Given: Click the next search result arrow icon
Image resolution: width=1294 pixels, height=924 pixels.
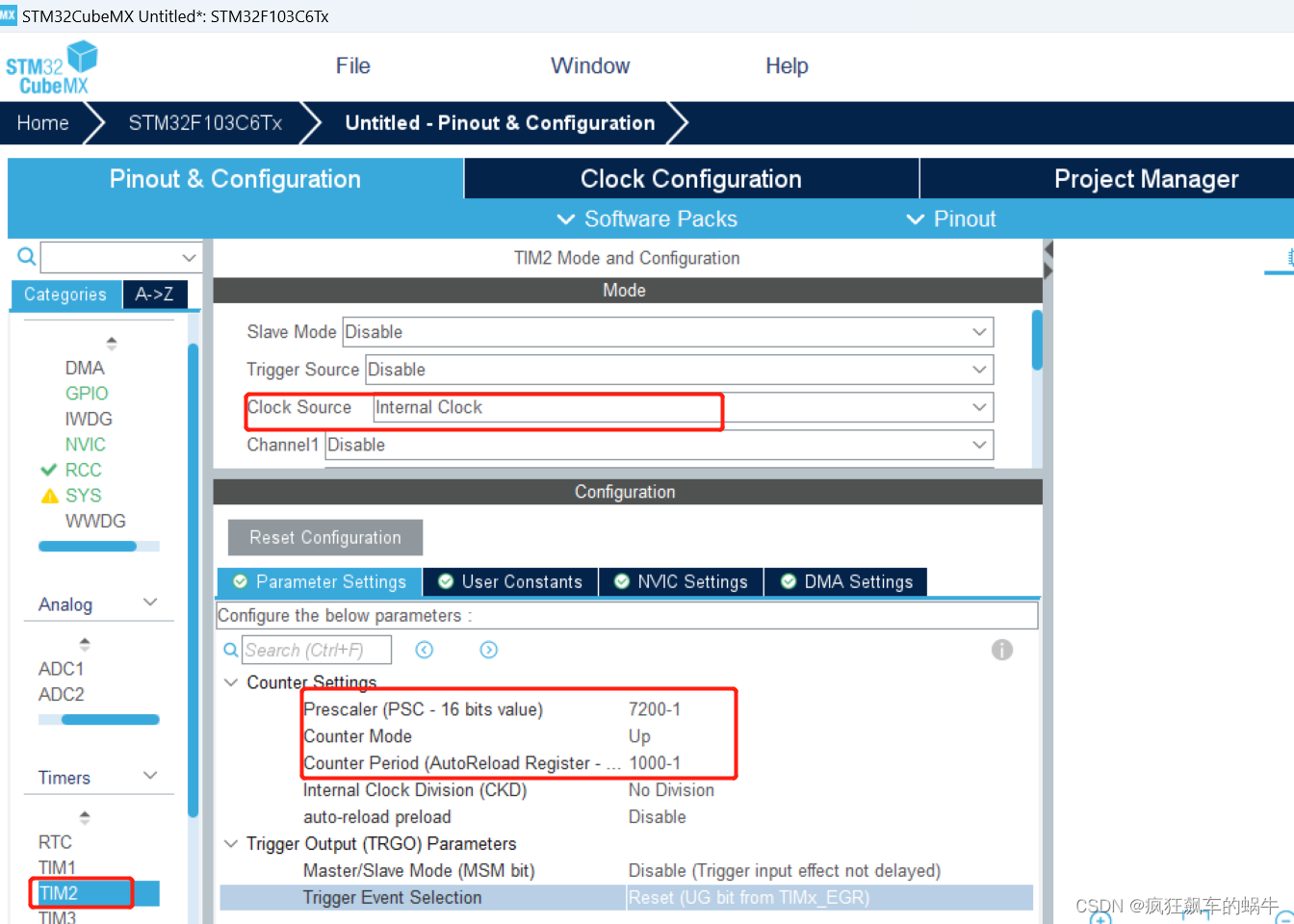Looking at the screenshot, I should 489,650.
